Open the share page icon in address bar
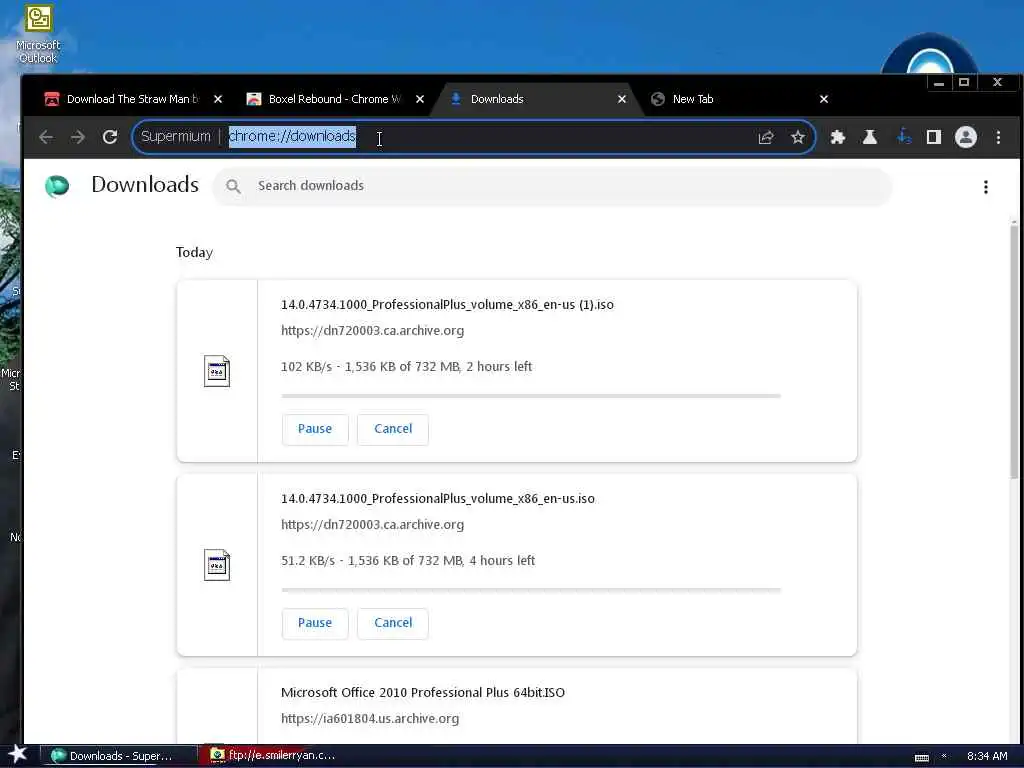 point(766,137)
